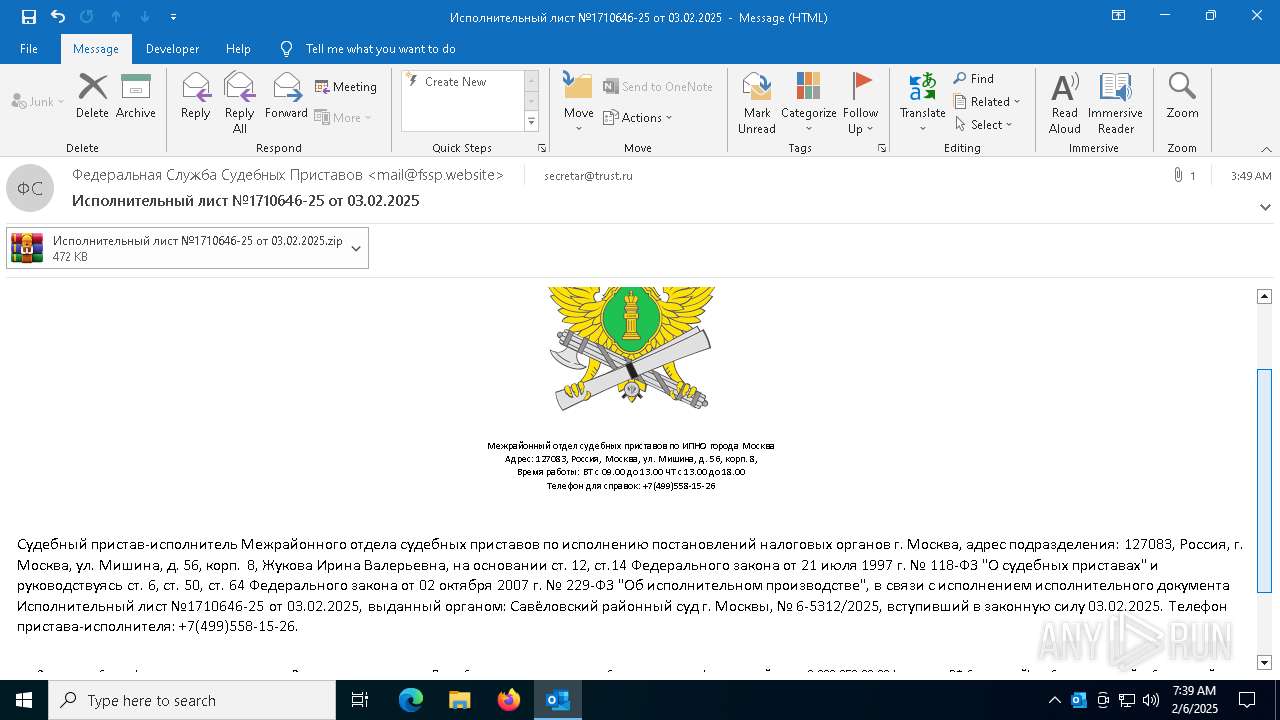This screenshot has height=720, width=1280.
Task: Delete this message
Action: [92, 97]
